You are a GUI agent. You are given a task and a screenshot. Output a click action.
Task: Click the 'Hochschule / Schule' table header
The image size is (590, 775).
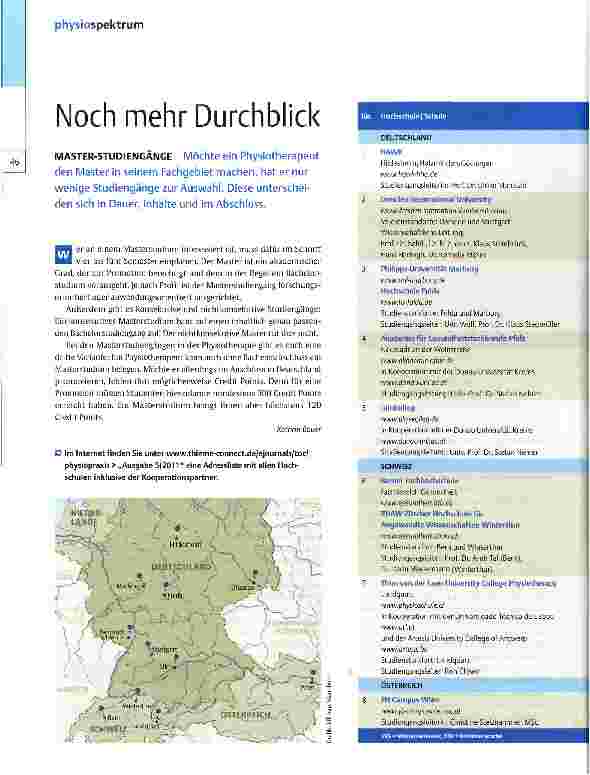click(x=414, y=116)
